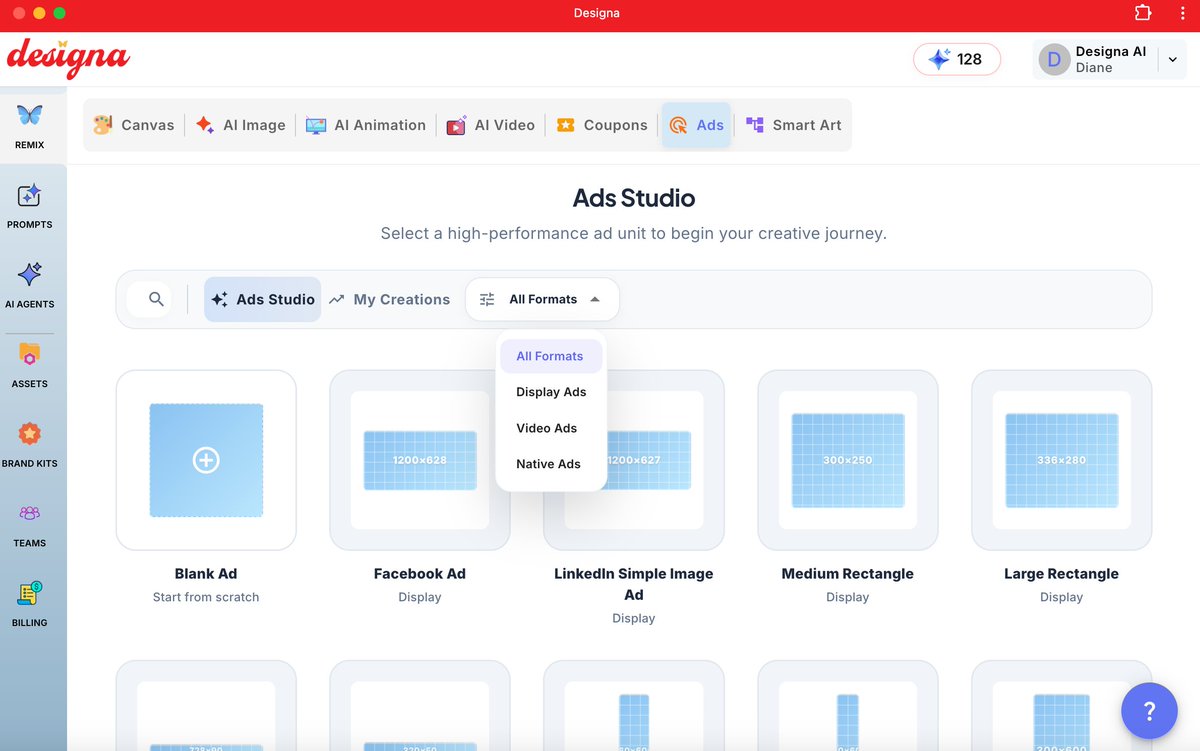Open the Remix butterfly icon
Image resolution: width=1200 pixels, height=751 pixels.
(30, 115)
